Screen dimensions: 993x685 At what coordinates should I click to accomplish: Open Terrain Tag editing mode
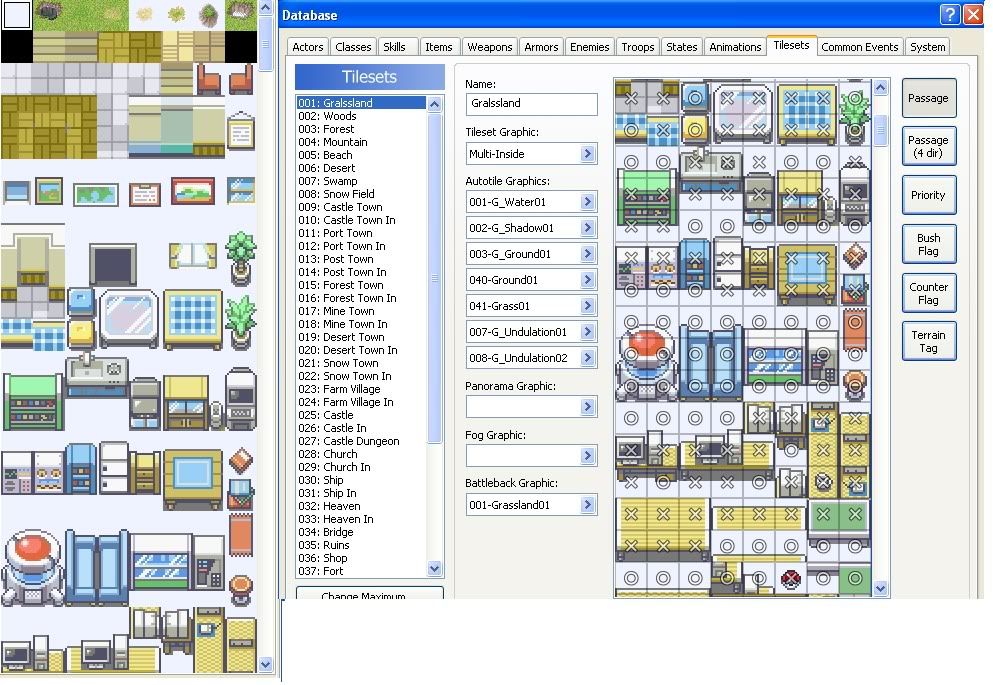click(x=928, y=341)
